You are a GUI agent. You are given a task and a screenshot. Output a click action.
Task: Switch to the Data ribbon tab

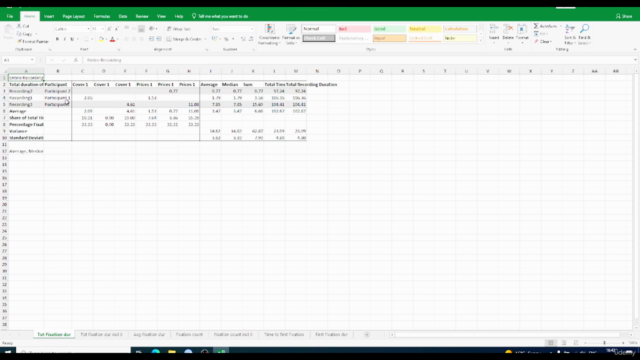tap(123, 16)
